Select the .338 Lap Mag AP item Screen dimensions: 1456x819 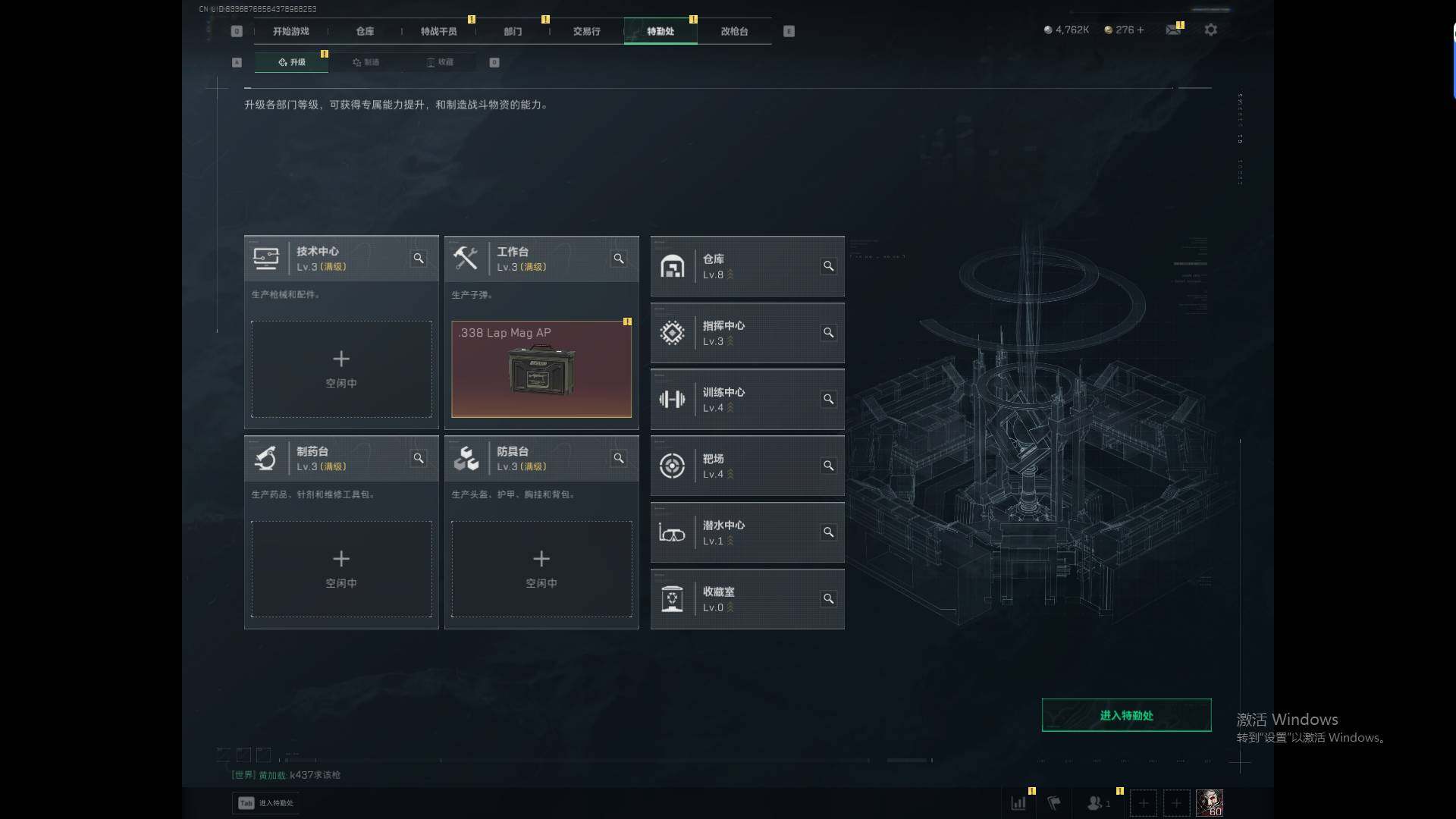(541, 369)
